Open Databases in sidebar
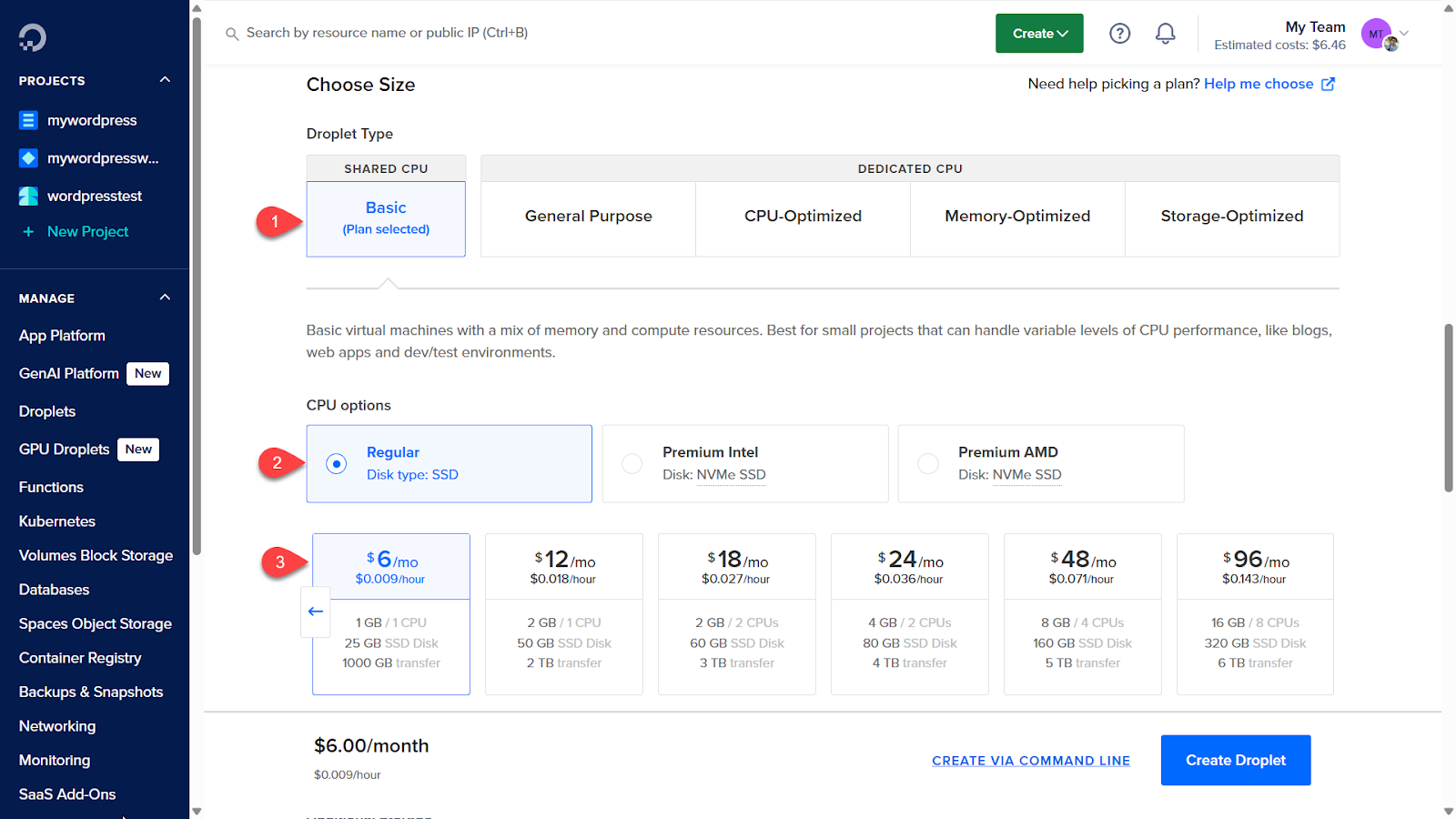This screenshot has height=819, width=1456. [55, 590]
